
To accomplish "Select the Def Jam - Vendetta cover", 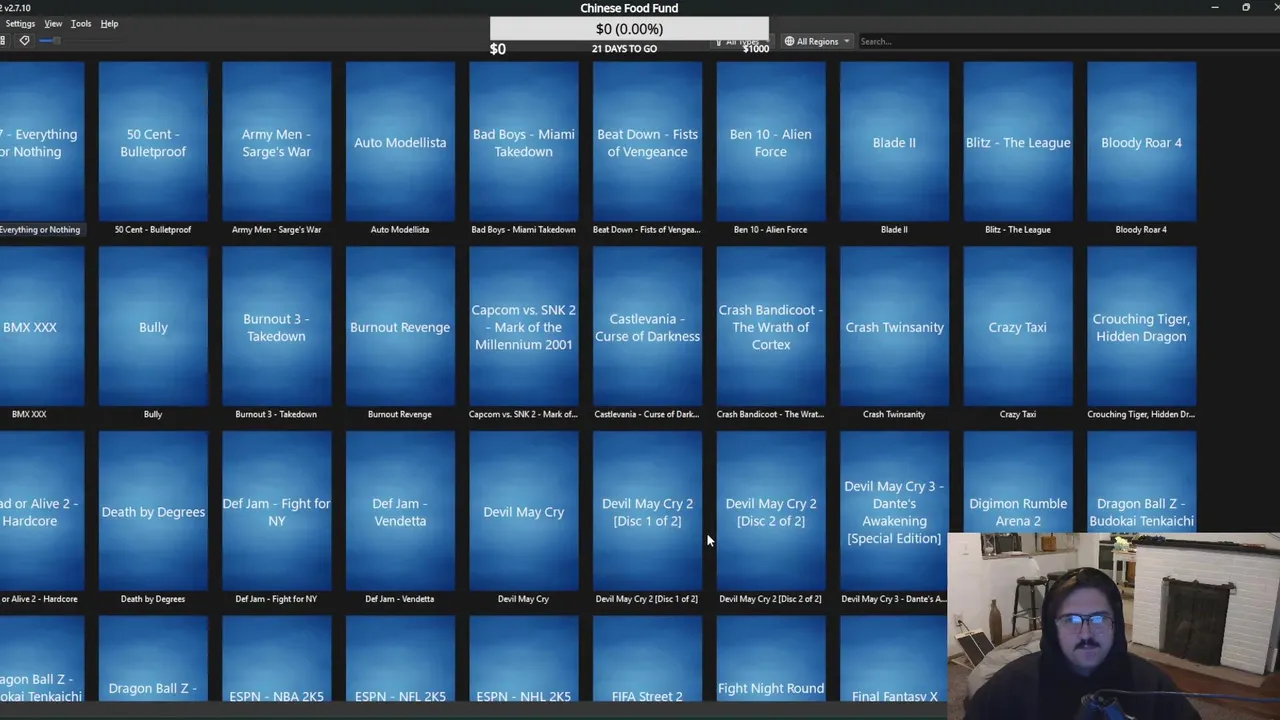I will click(400, 511).
